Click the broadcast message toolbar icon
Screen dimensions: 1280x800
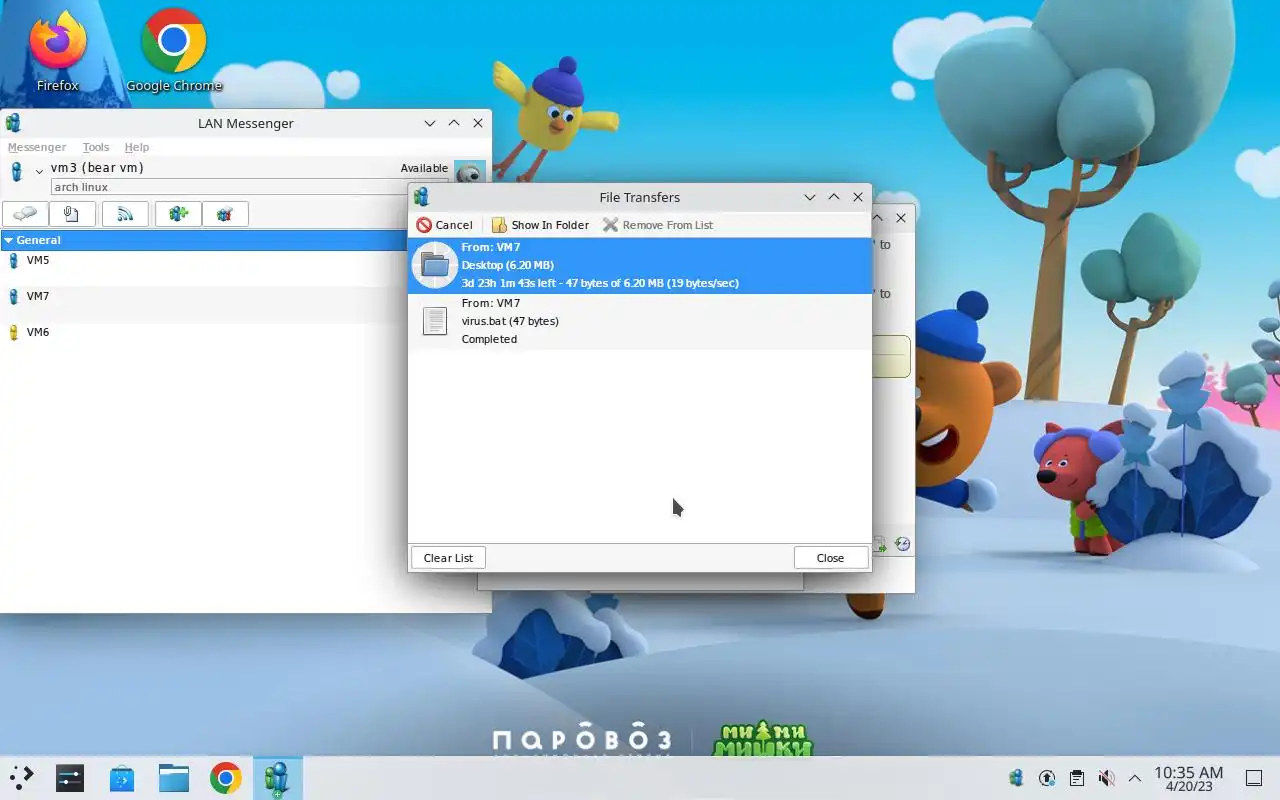[x=125, y=214]
